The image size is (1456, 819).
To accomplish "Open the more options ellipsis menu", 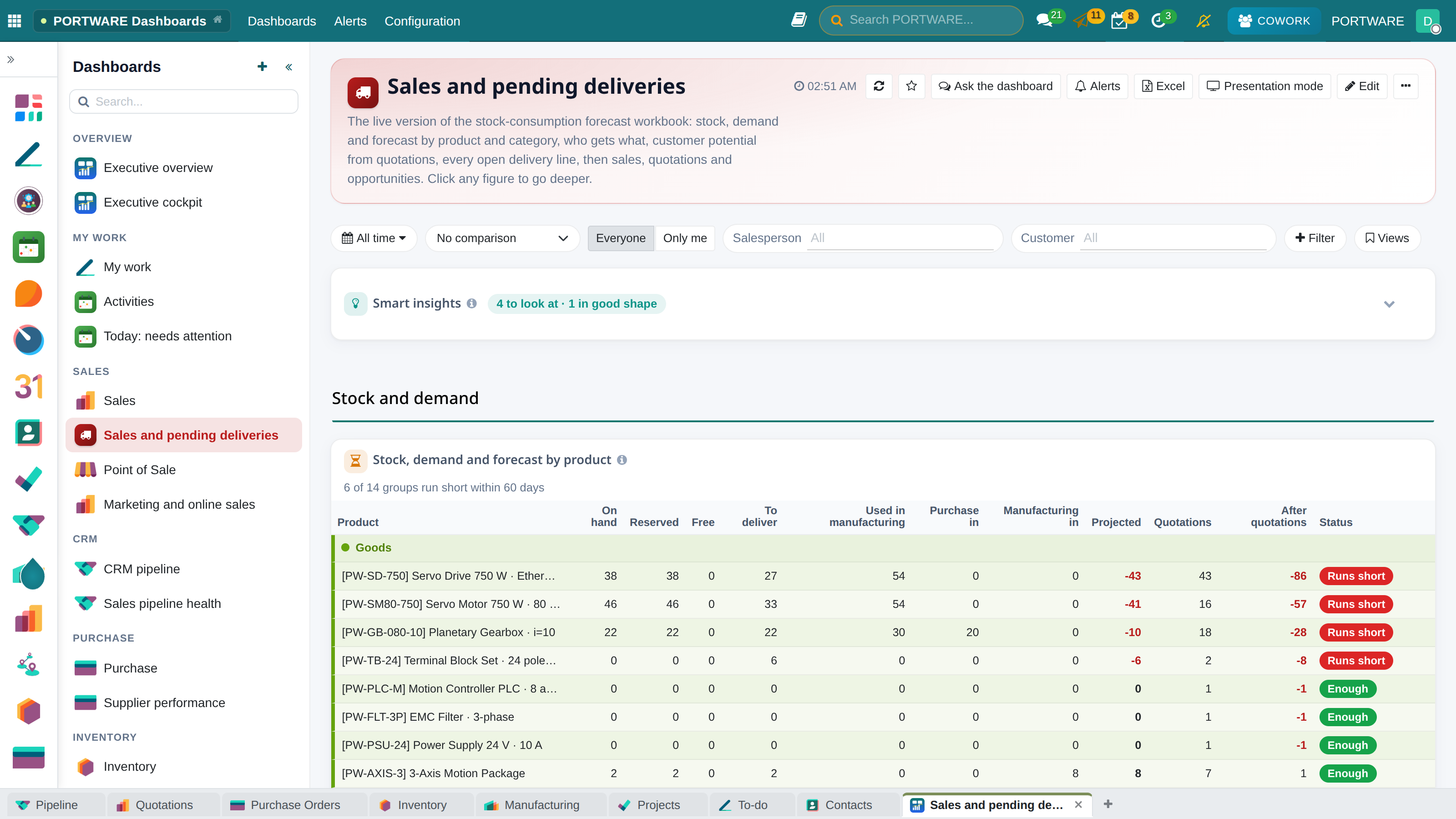I will point(1405,86).
